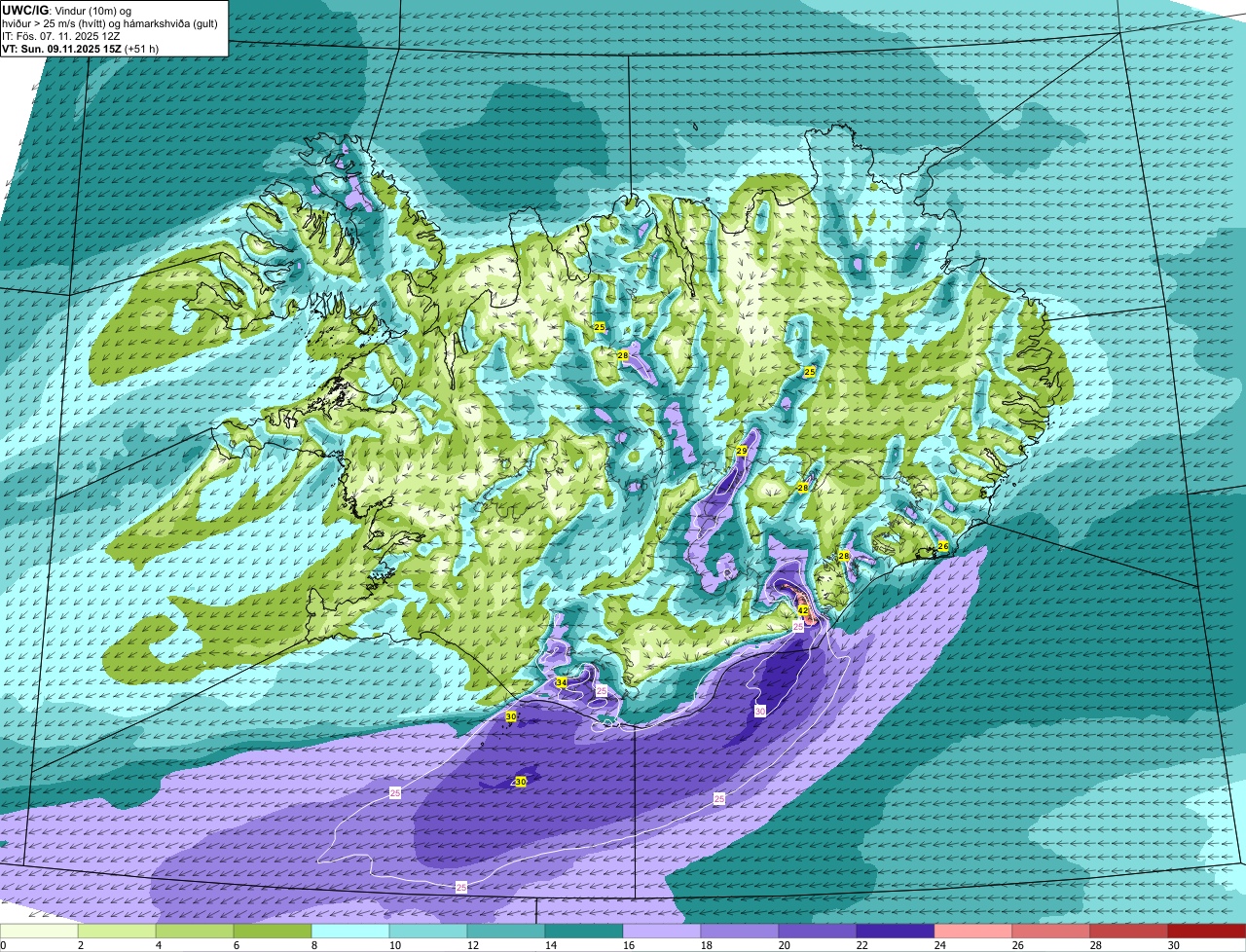Pick the 20–22 violet legend swatch
The width and height of the screenshot is (1246, 952).
(x=818, y=931)
